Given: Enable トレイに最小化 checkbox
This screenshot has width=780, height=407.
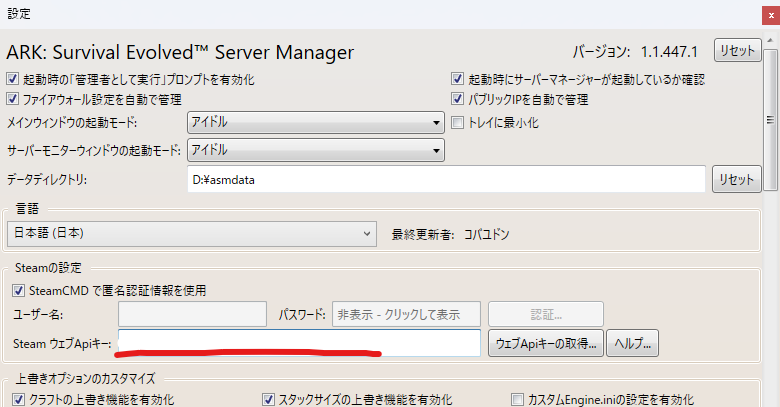Looking at the screenshot, I should 457,122.
